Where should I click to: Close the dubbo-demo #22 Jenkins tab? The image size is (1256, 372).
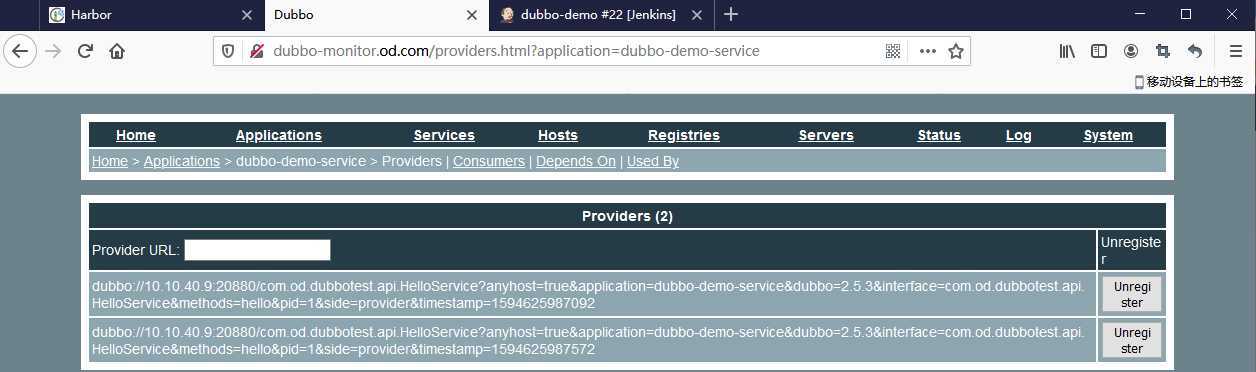[x=697, y=15]
